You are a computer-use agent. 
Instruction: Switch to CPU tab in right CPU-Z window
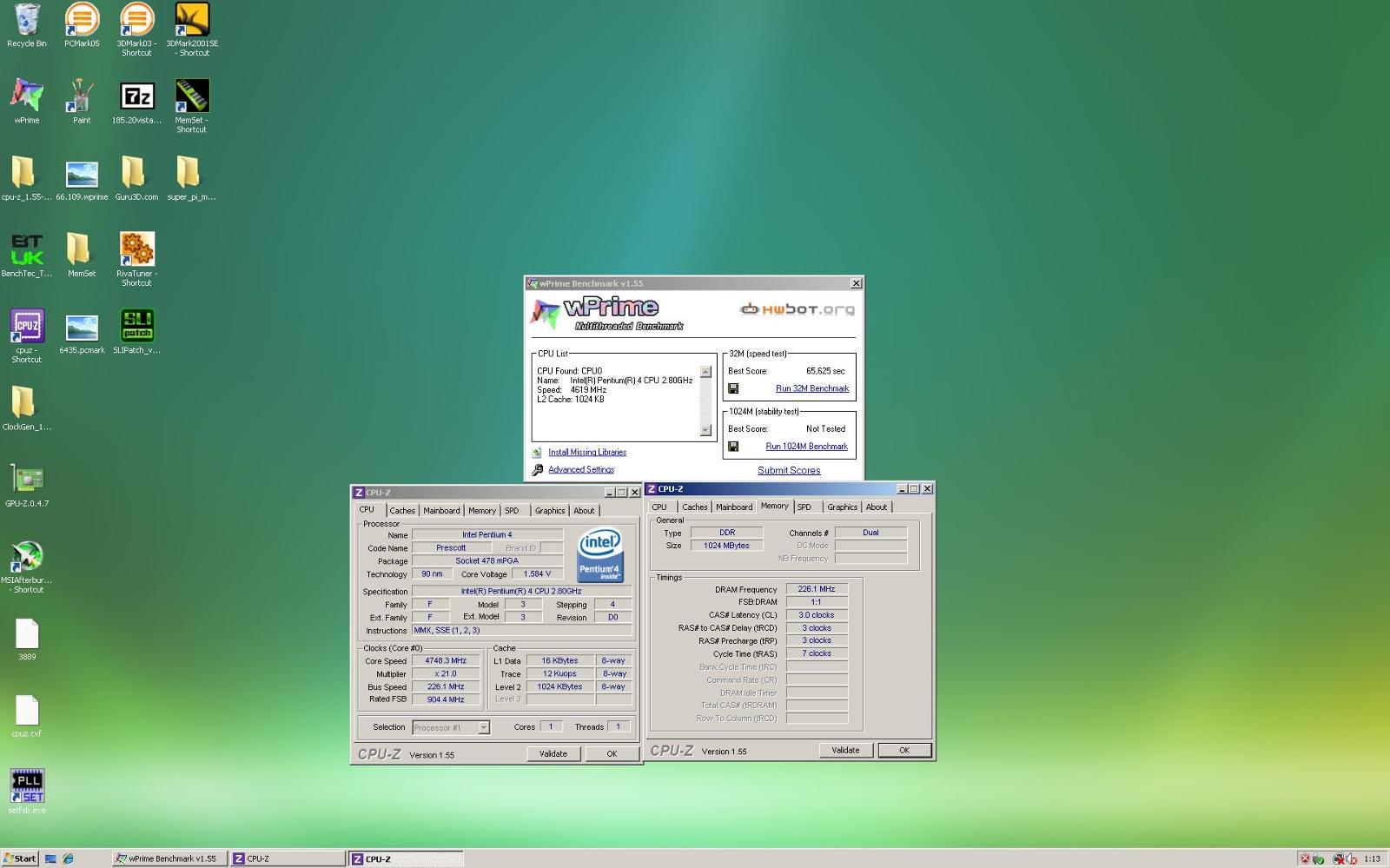point(659,507)
